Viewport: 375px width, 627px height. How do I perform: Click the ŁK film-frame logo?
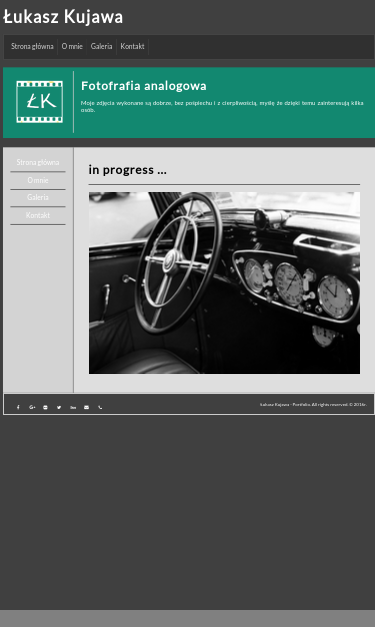point(39,102)
